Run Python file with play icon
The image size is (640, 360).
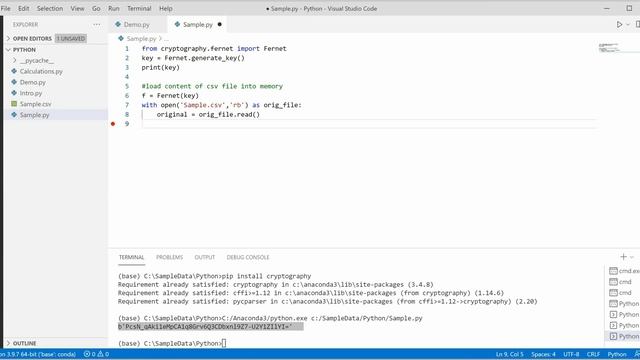click(619, 24)
